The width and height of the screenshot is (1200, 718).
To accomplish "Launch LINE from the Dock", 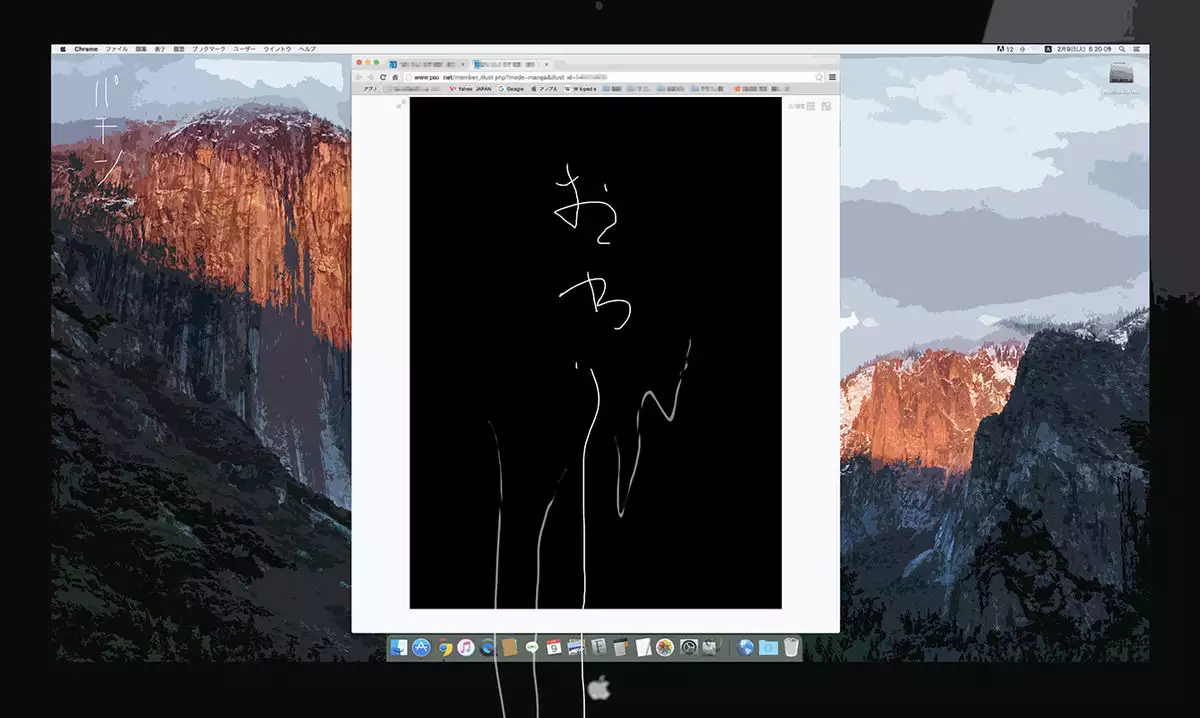I will tap(533, 647).
